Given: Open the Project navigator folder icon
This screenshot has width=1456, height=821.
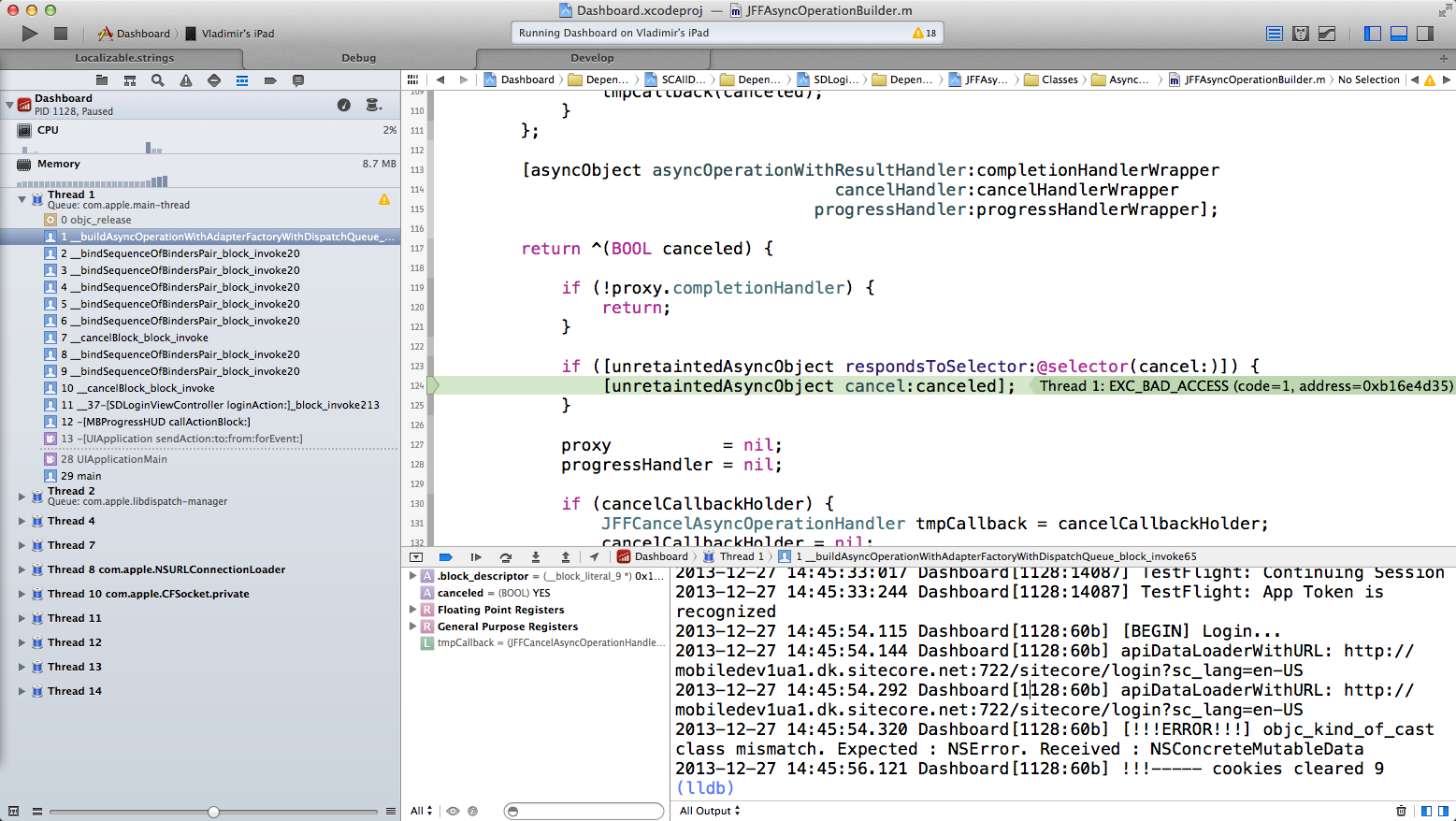Looking at the screenshot, I should click(x=102, y=80).
